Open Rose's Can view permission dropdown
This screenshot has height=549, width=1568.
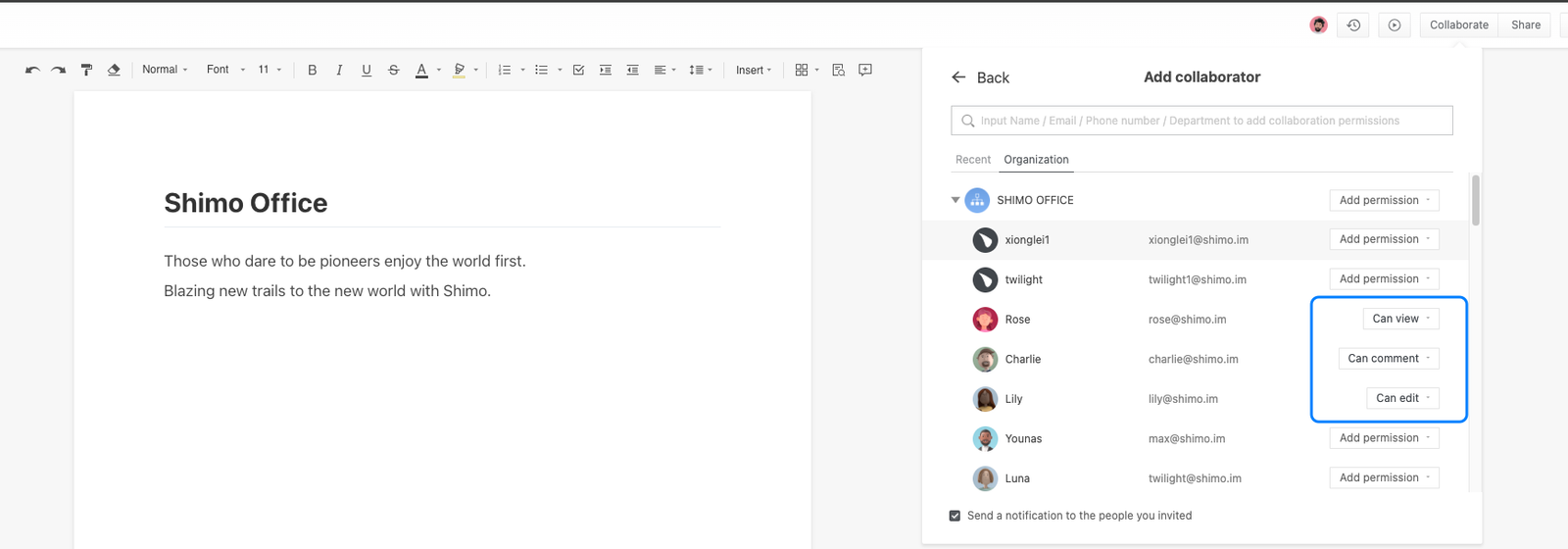(x=1400, y=319)
